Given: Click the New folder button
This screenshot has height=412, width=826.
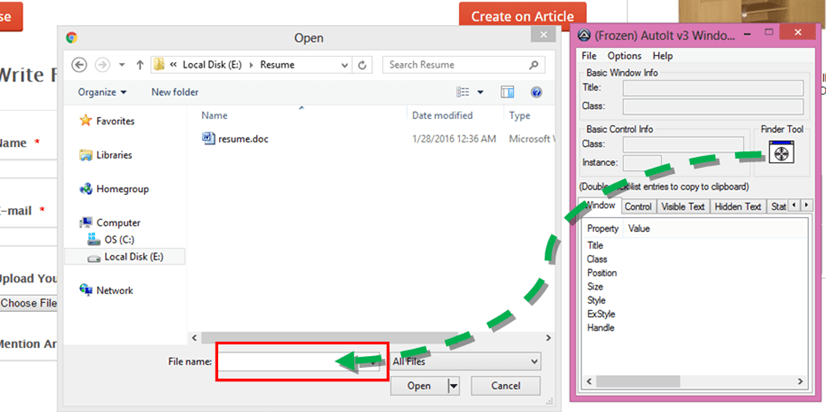Looking at the screenshot, I should pos(175,92).
